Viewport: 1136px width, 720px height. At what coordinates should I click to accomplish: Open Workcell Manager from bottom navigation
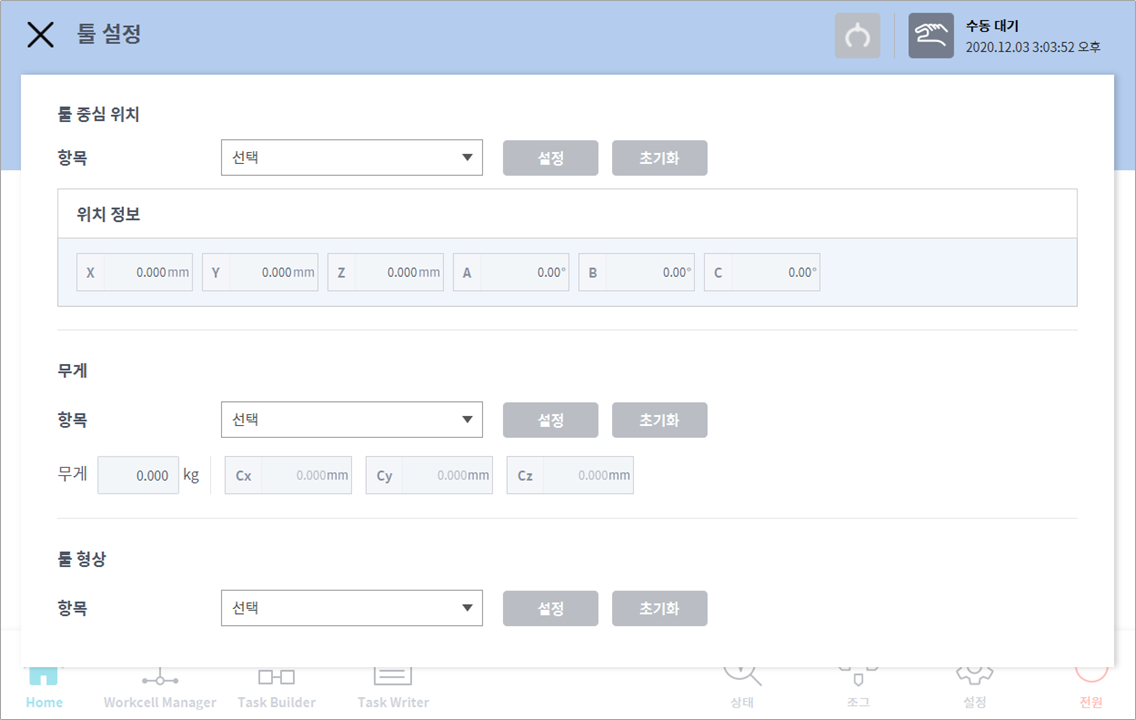(x=160, y=690)
